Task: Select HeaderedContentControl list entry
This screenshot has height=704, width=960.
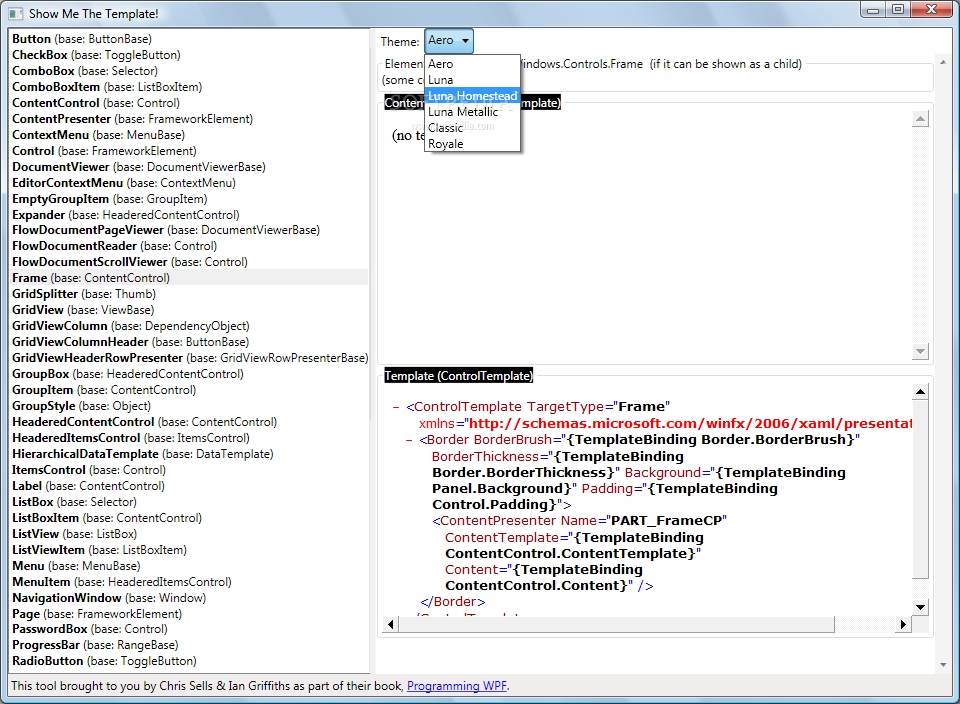Action: 190,422
